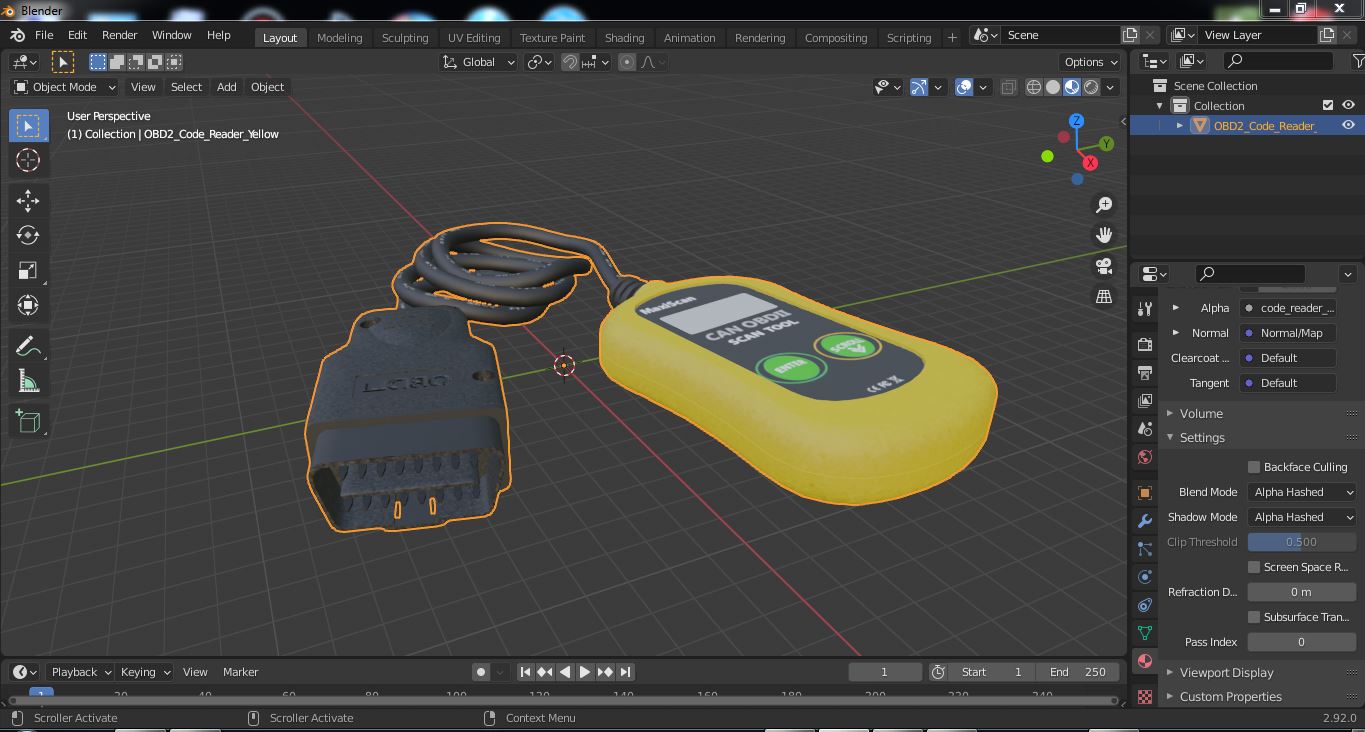Toggle X-ray display in viewport header
The height and width of the screenshot is (732, 1365).
[1008, 87]
